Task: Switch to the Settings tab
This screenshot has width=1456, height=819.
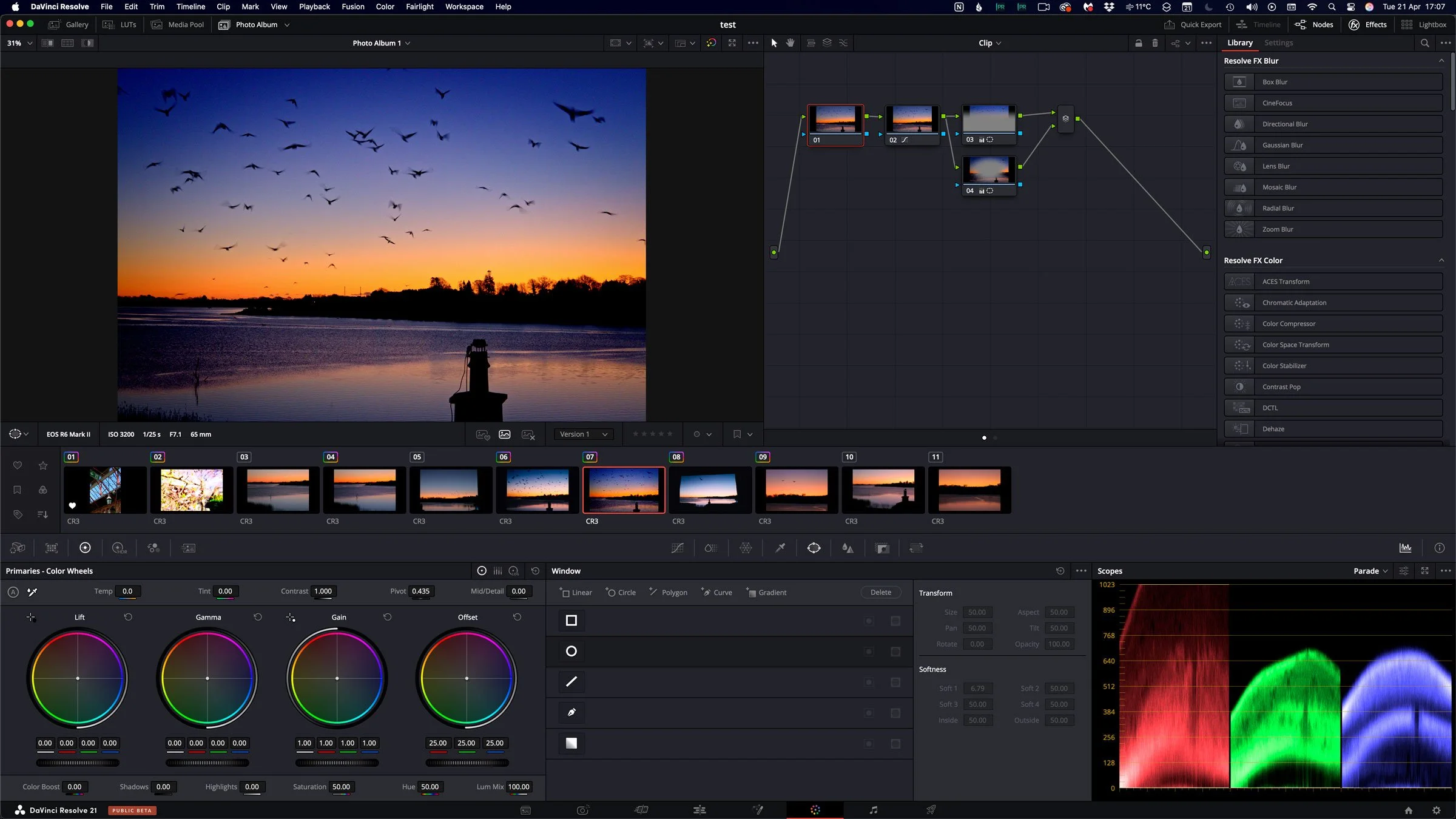Action: pos(1278,43)
